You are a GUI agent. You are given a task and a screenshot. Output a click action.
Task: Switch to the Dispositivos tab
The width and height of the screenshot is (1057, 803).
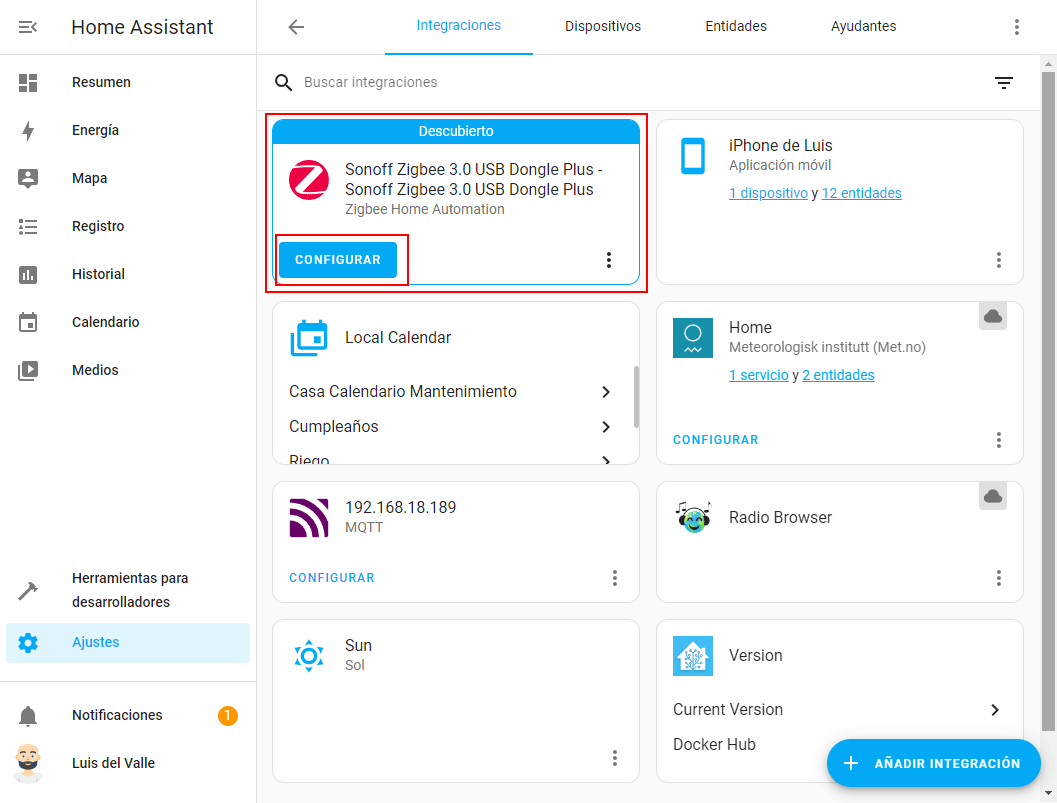coord(602,27)
